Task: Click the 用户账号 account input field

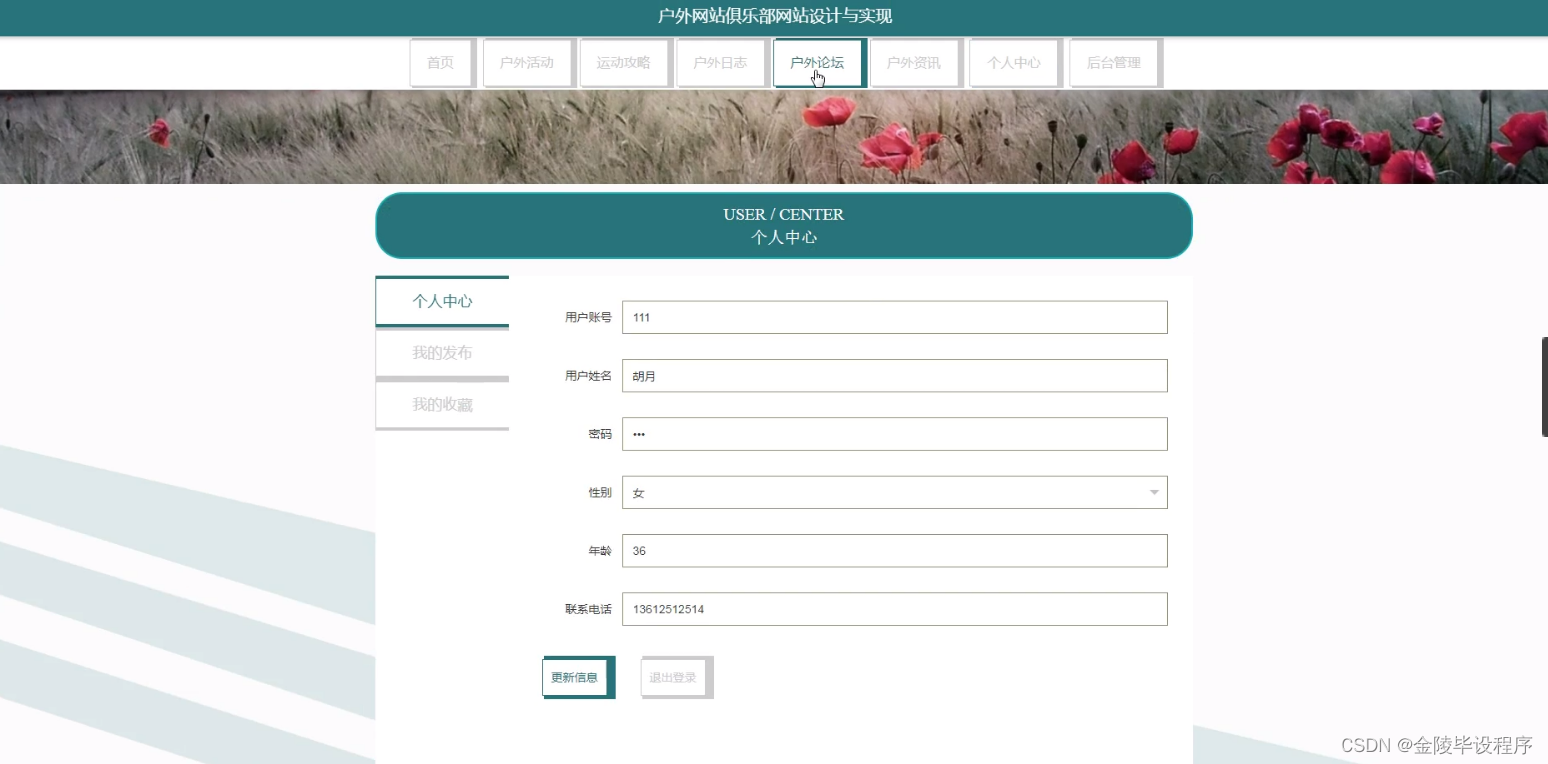Action: pos(894,317)
